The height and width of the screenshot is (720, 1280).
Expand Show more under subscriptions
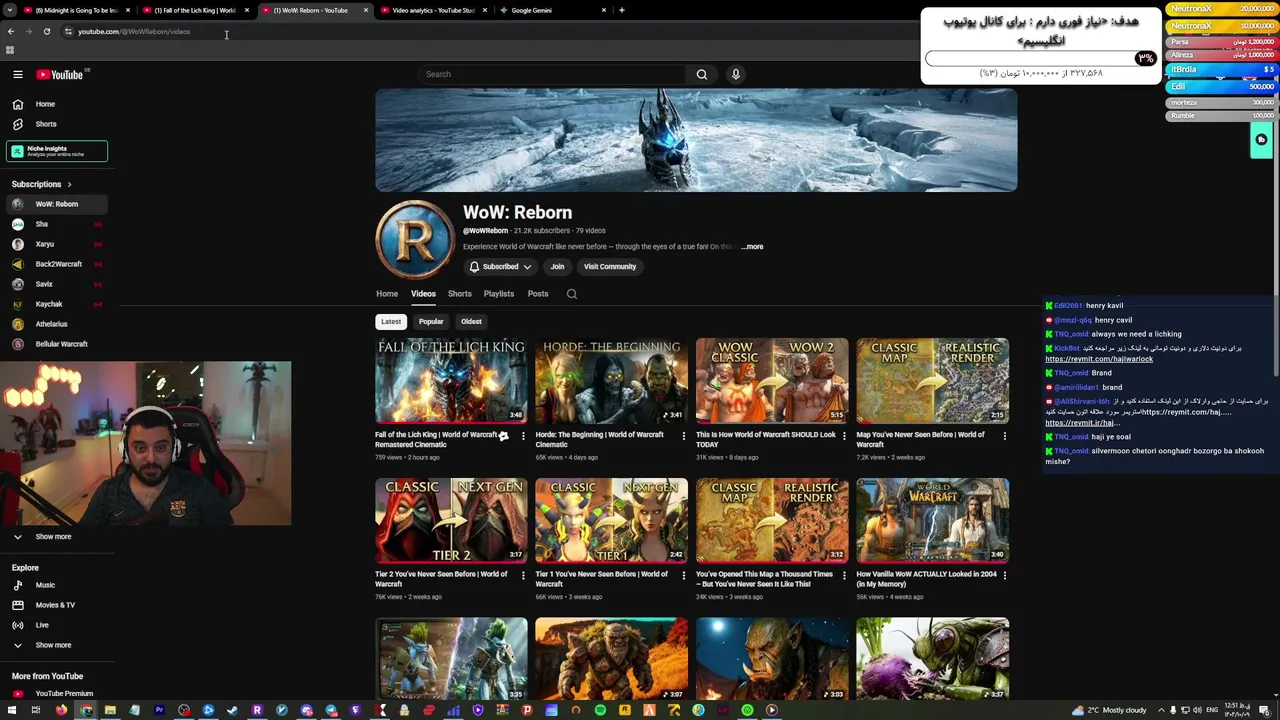pyautogui.click(x=57, y=537)
